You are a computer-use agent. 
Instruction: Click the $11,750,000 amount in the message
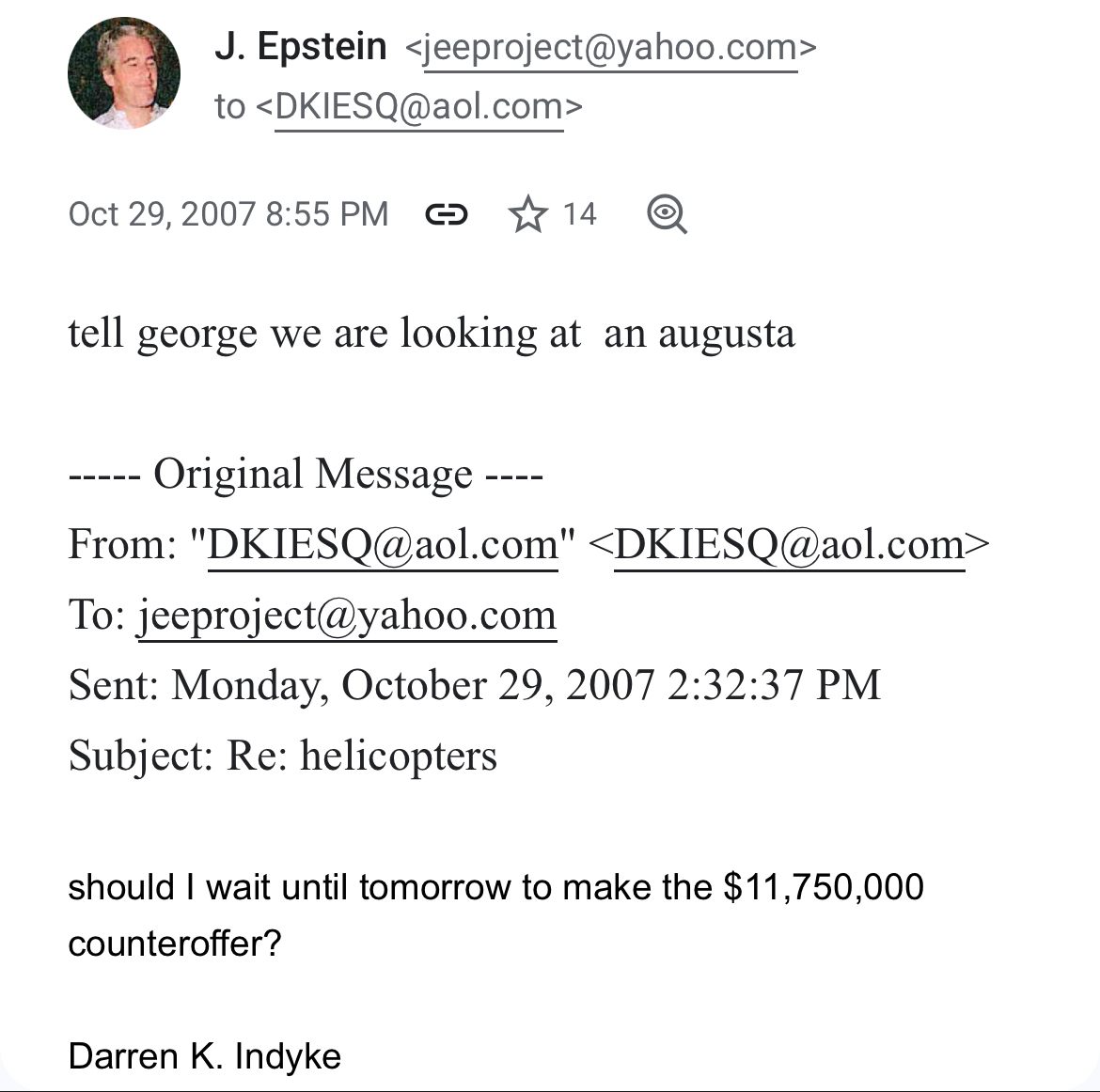tap(824, 887)
